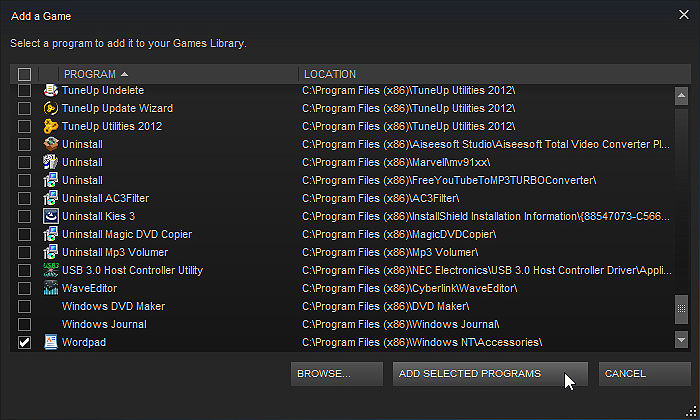This screenshot has width=700, height=420.
Task: Click the WaveEditor program icon
Action: [x=50, y=288]
